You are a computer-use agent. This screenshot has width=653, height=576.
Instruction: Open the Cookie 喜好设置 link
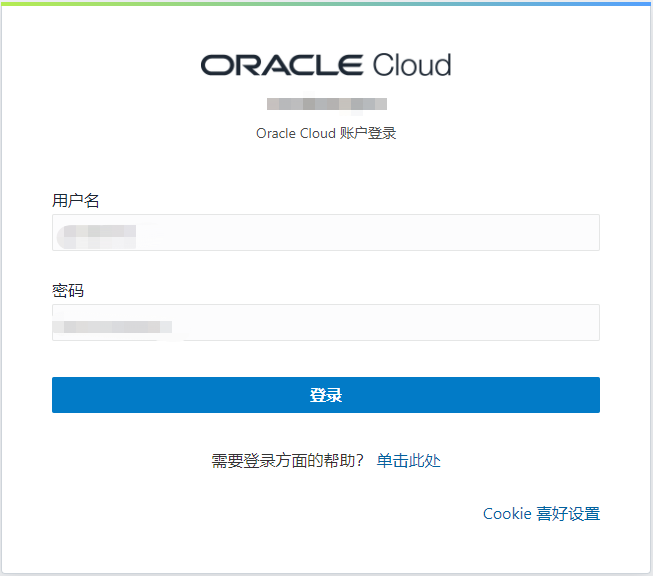(541, 514)
